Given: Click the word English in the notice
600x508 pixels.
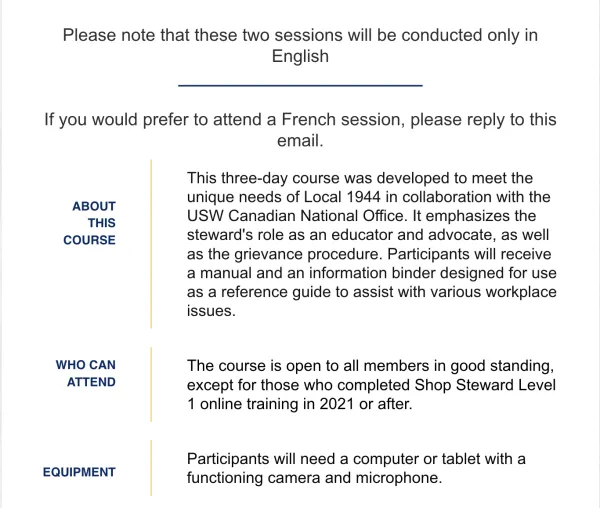Looking at the screenshot, I should point(300,56).
